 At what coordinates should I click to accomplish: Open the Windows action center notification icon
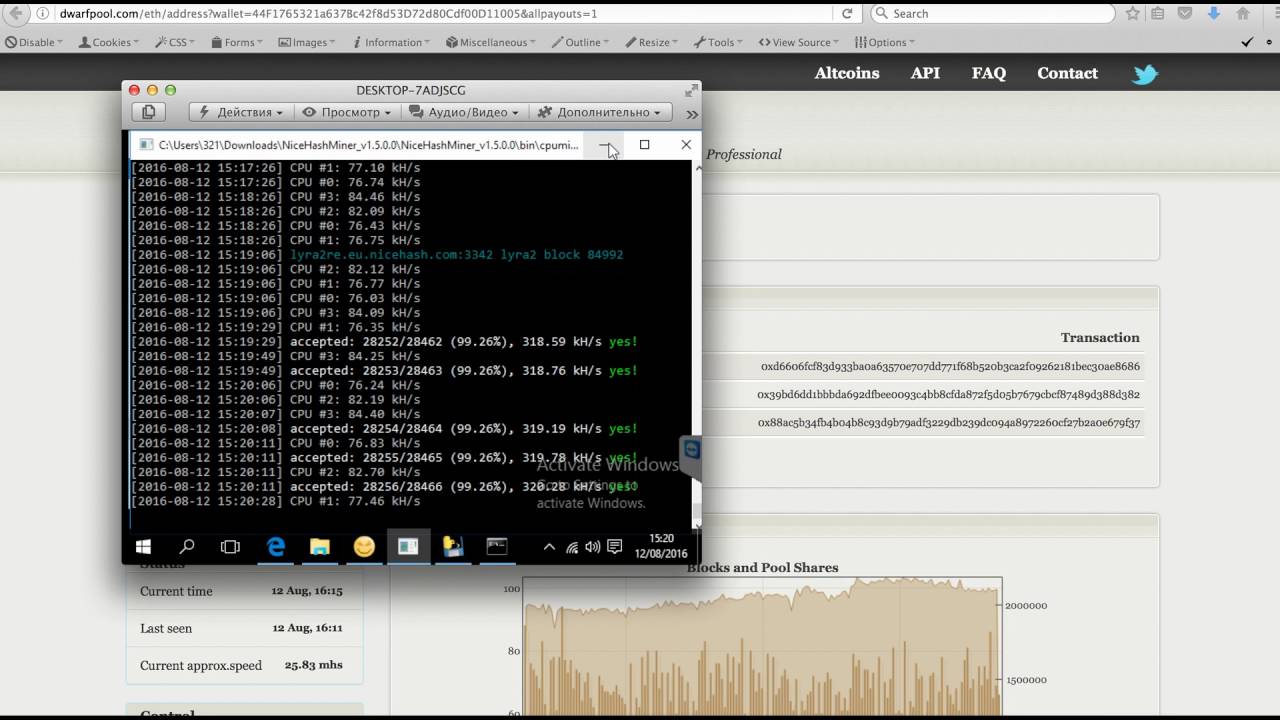[x=614, y=547]
